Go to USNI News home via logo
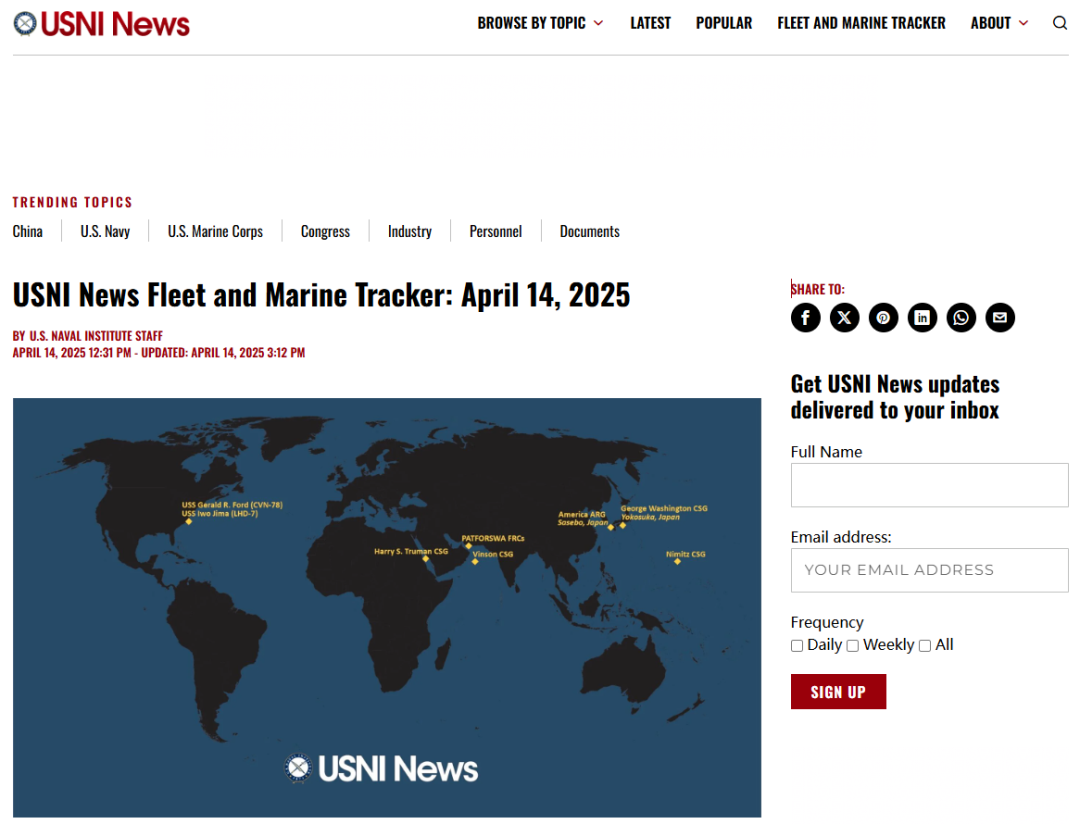1080x824 pixels. (x=101, y=23)
